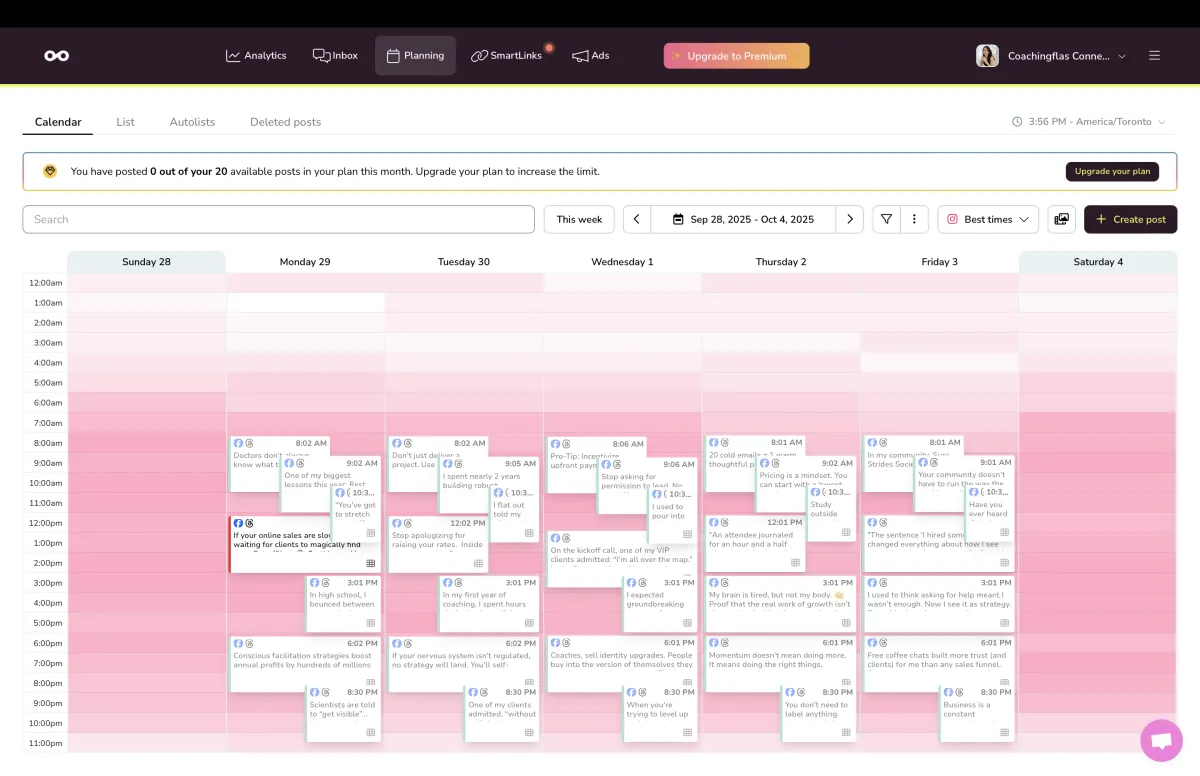Open Monday 8:30 PM Scientists post

tap(343, 712)
